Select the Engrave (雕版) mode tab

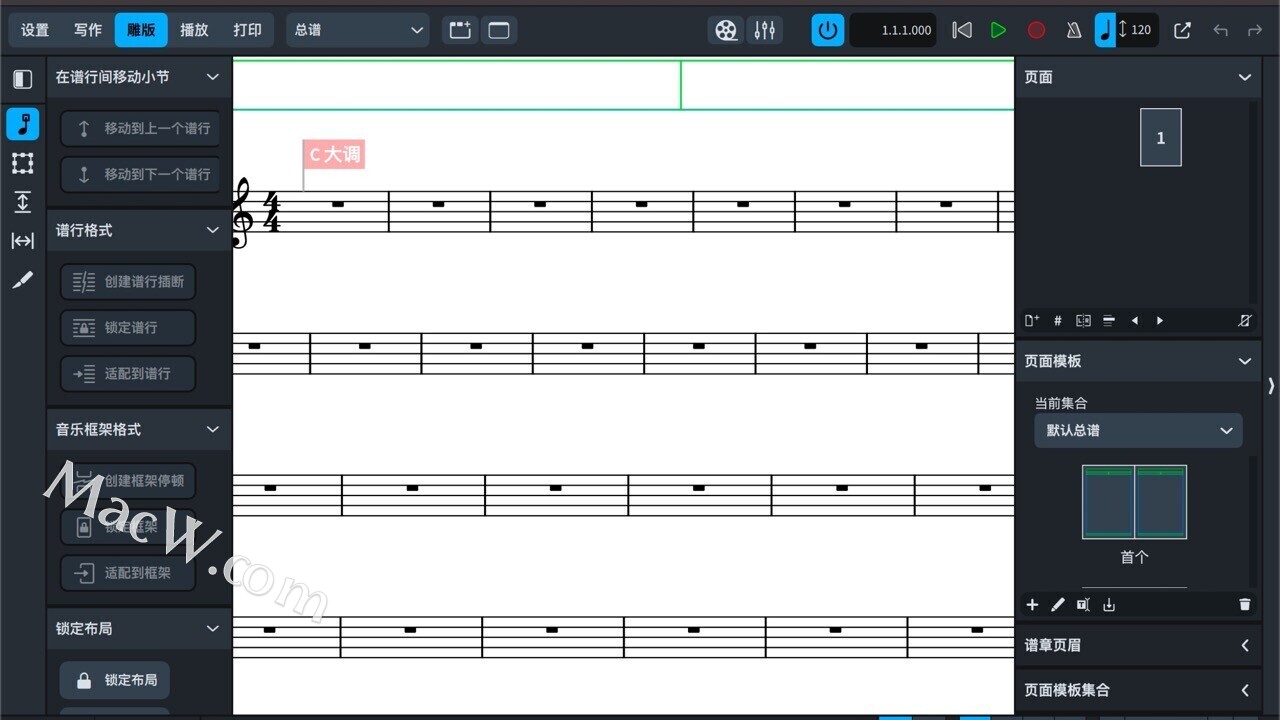(141, 30)
